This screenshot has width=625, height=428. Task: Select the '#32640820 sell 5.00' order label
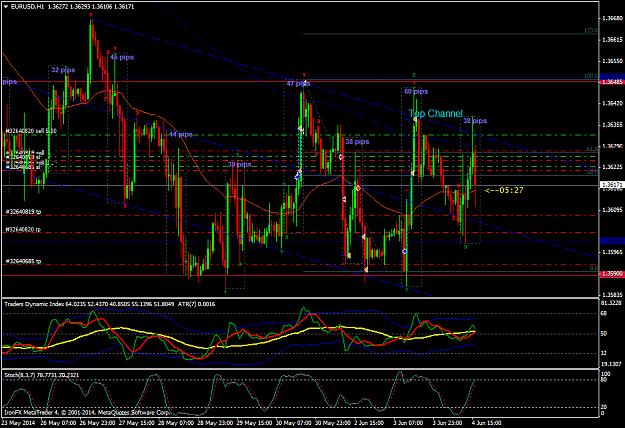(x=31, y=131)
